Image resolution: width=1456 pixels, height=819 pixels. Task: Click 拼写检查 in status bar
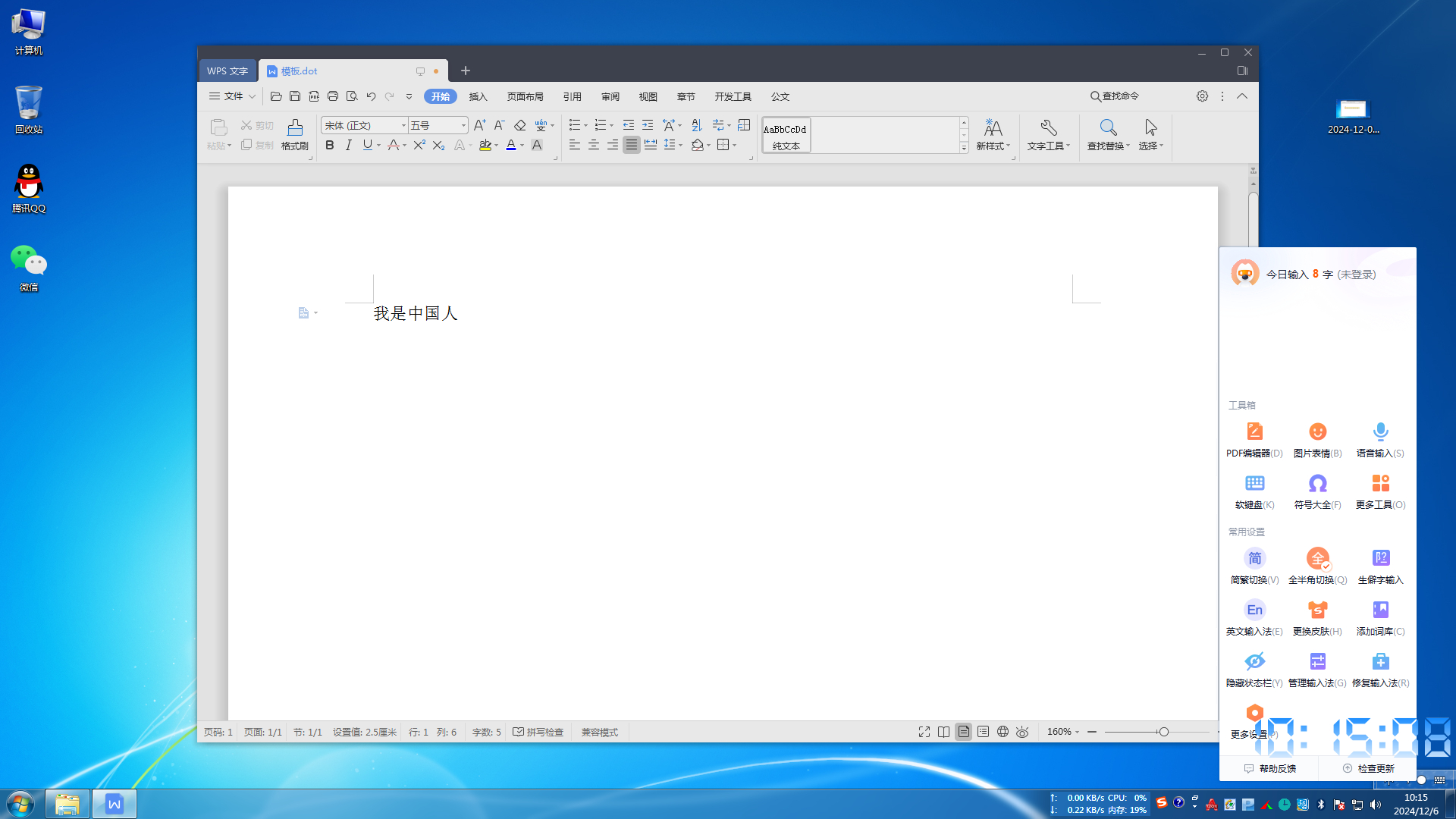[538, 732]
